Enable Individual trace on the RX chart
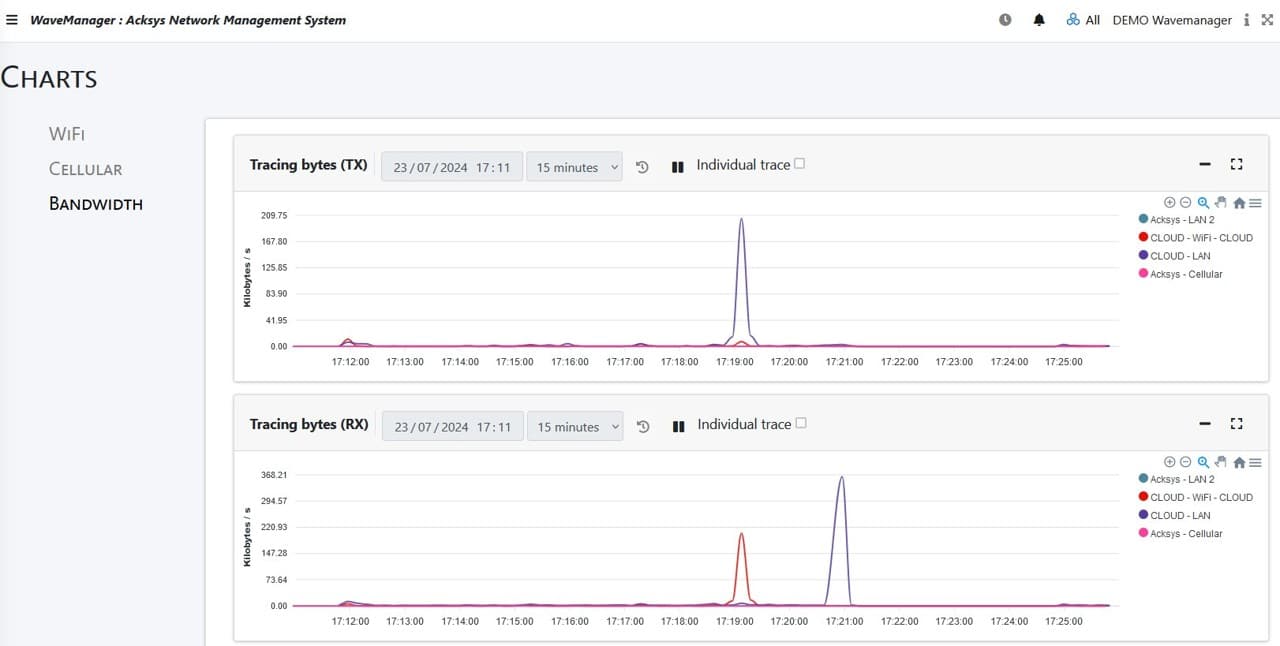 tap(802, 422)
